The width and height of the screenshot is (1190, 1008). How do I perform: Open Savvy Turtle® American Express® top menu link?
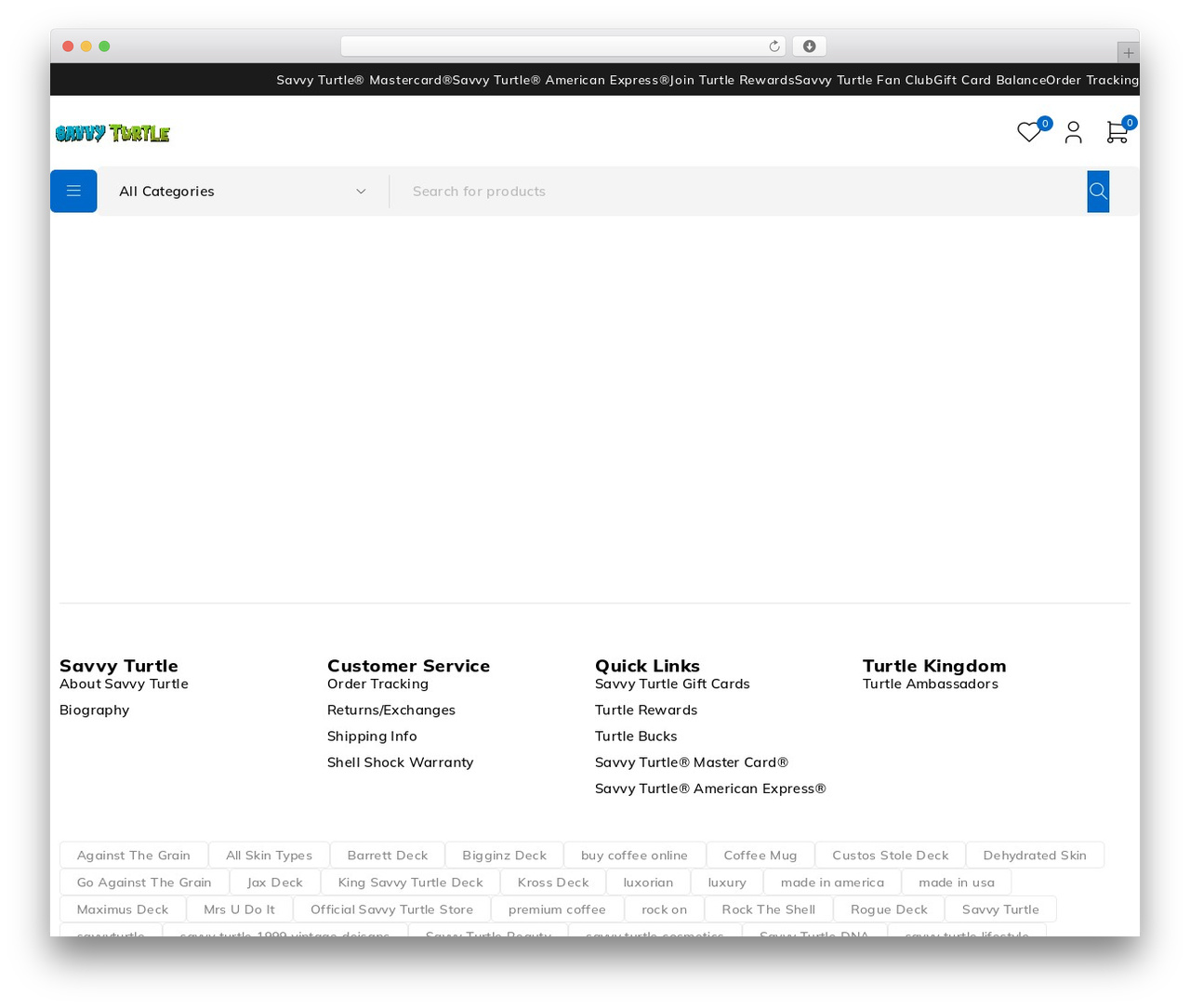(x=562, y=80)
